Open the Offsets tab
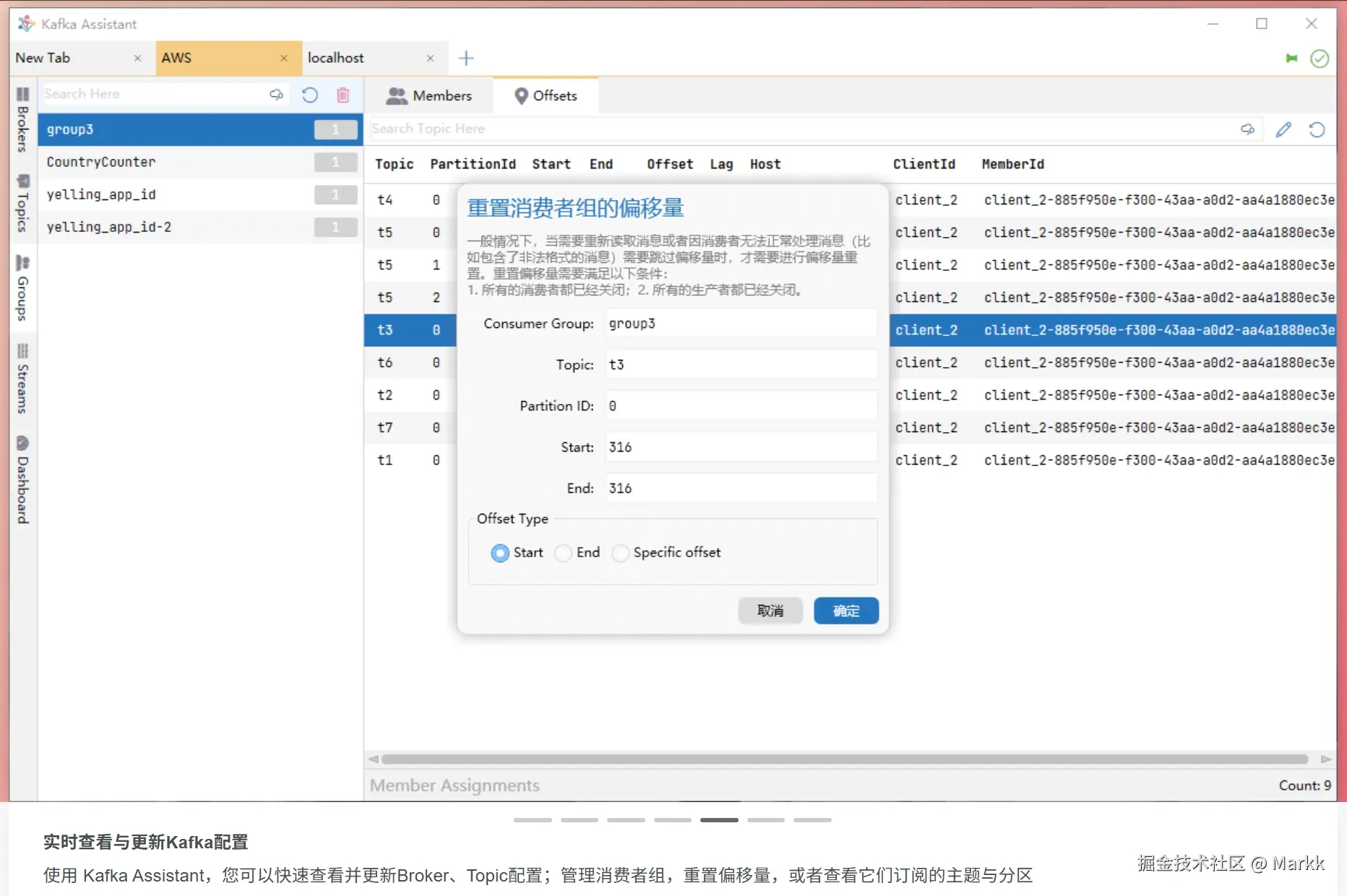The width and height of the screenshot is (1347, 896). [546, 95]
